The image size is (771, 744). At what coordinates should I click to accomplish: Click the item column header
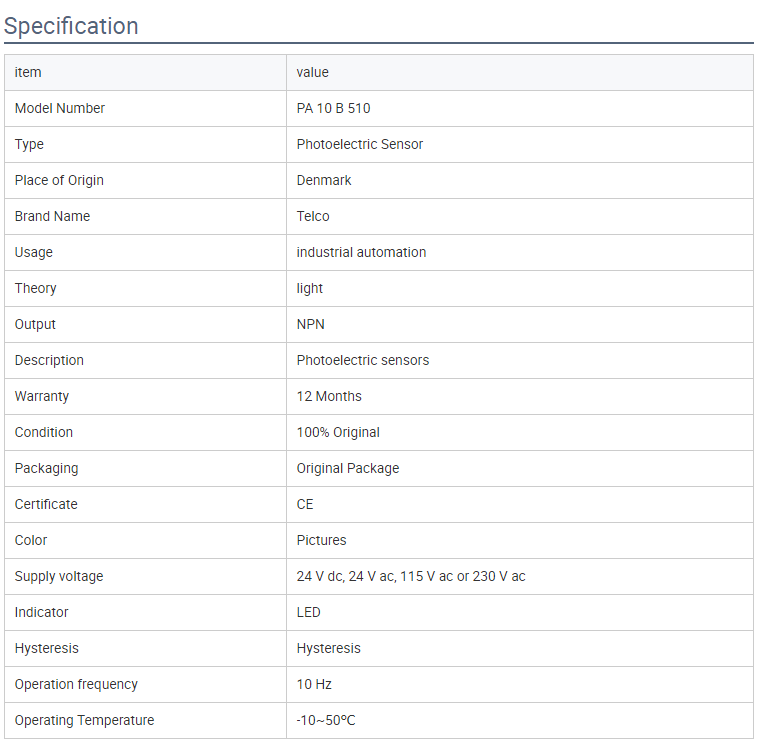(28, 72)
